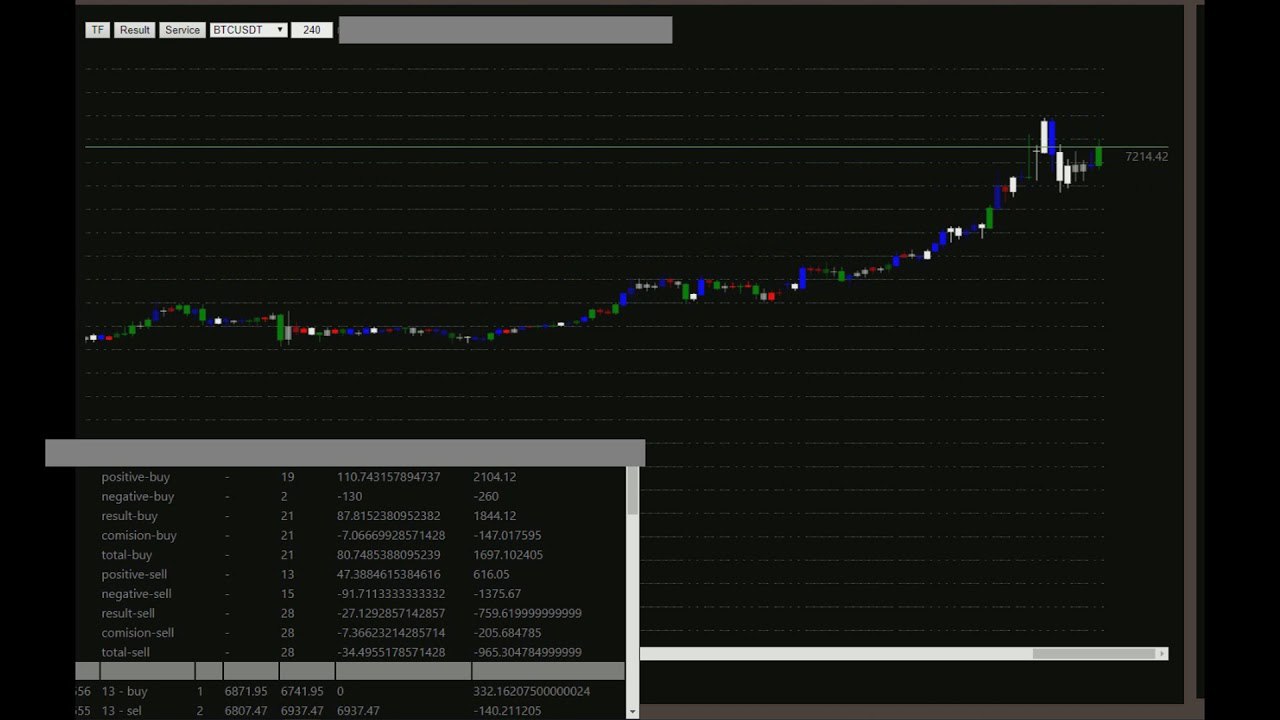Select the positive-sell row label
This screenshot has height=720, width=1280.
coord(134,574)
